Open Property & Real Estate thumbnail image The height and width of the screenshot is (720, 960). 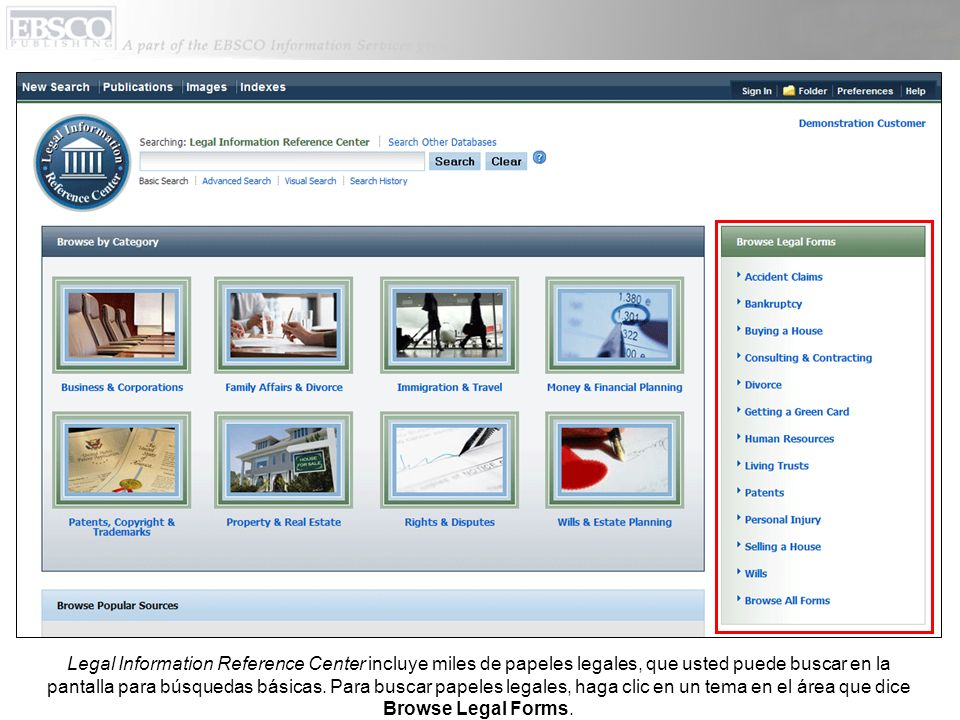tap(283, 460)
